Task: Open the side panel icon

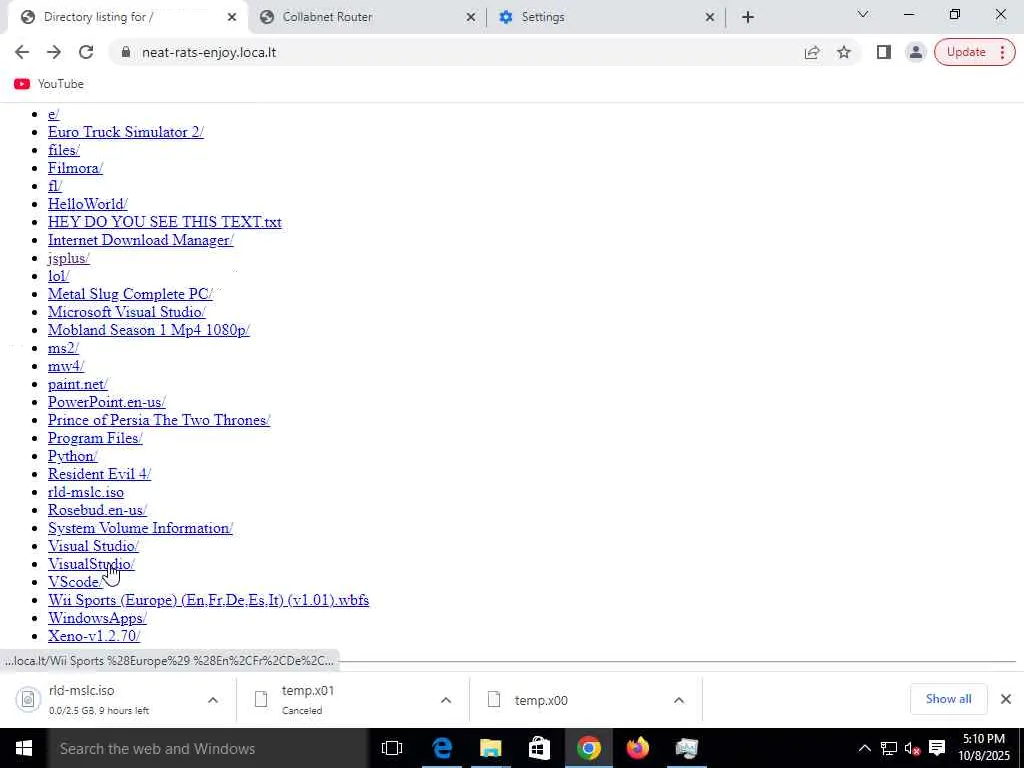Action: coord(884,52)
